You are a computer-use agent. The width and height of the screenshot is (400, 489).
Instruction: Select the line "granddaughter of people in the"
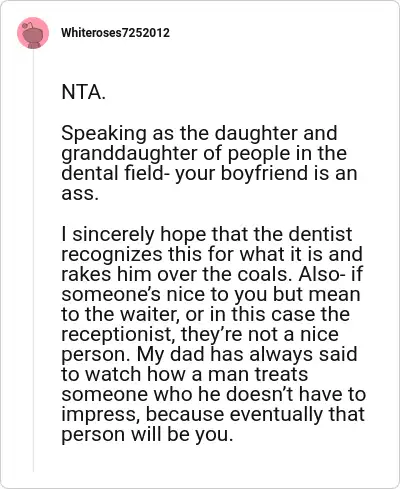coord(204,153)
